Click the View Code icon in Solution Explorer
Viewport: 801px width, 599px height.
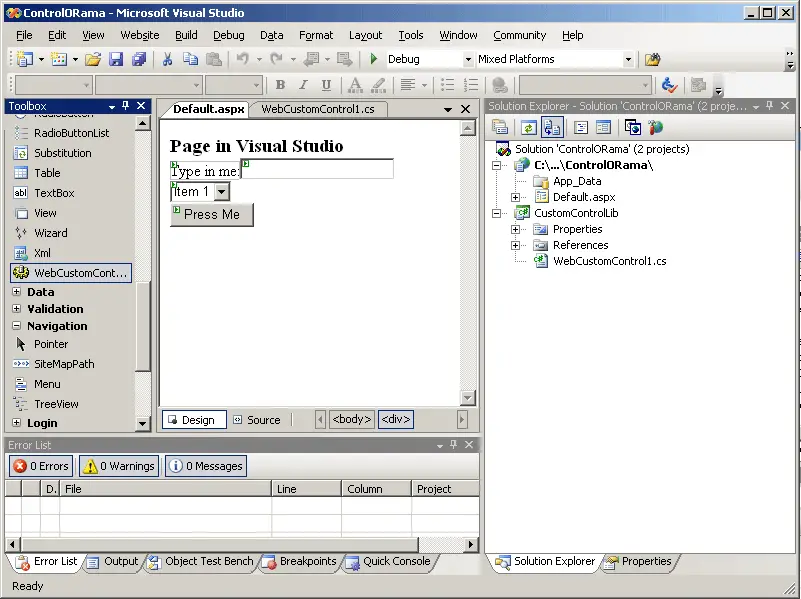click(x=580, y=127)
